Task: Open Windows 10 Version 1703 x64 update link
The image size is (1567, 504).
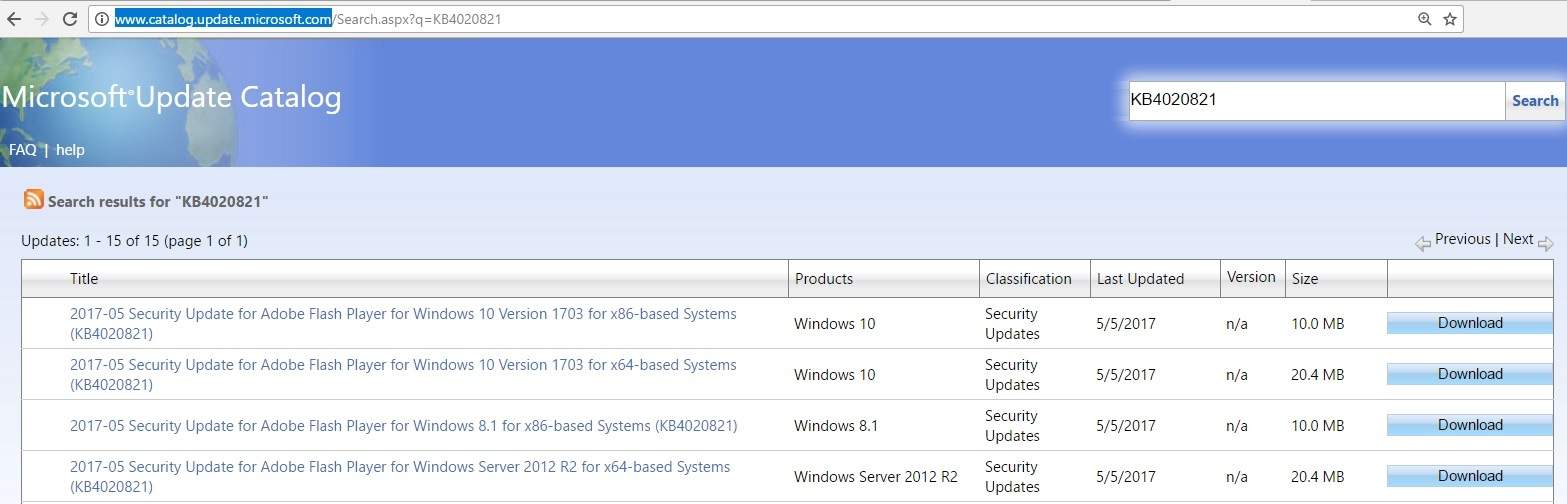Action: coord(403,374)
